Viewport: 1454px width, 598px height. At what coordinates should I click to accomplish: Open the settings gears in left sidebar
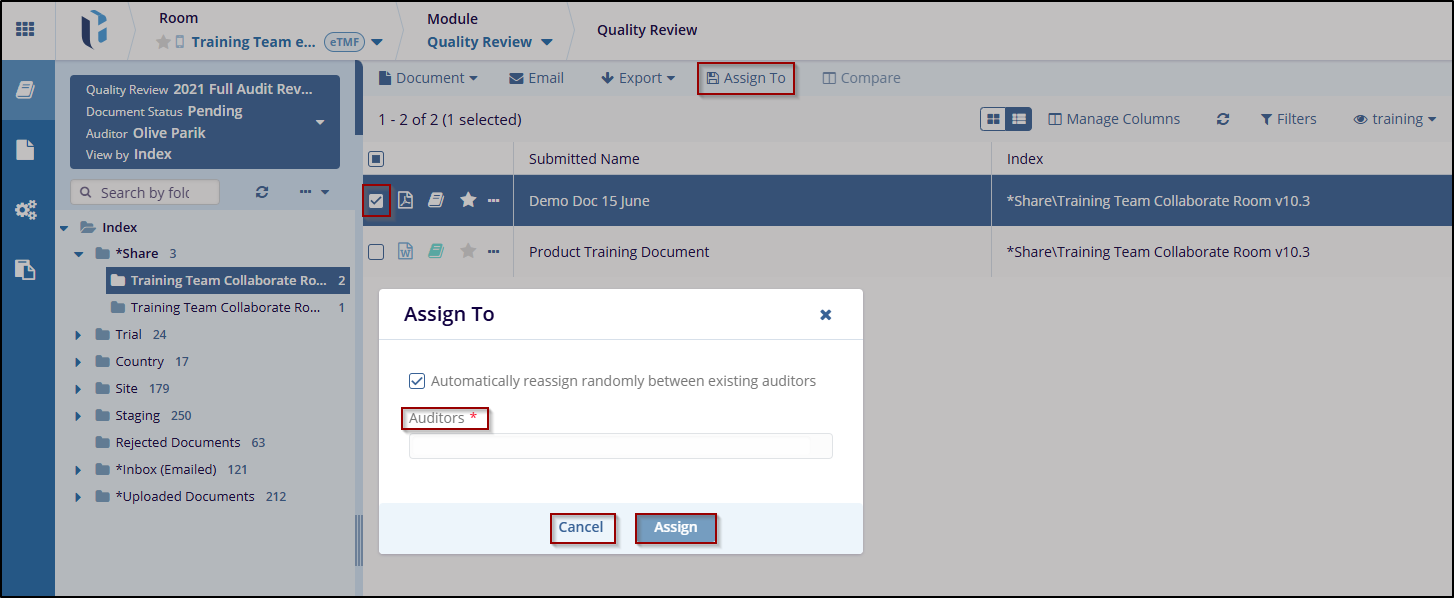point(25,210)
